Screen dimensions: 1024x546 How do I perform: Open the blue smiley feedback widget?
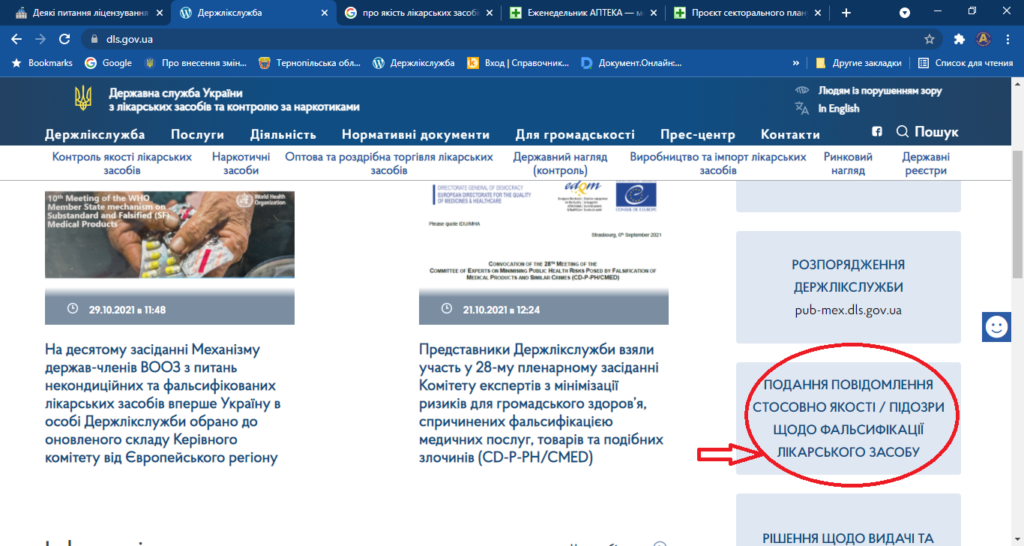pyautogui.click(x=996, y=327)
